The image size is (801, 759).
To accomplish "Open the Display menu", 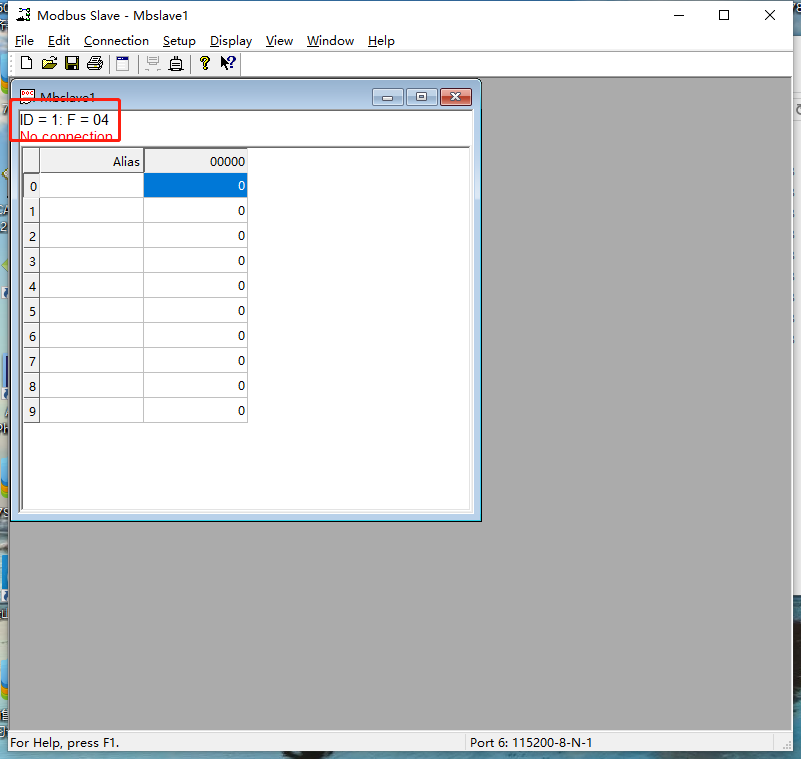I will 231,41.
